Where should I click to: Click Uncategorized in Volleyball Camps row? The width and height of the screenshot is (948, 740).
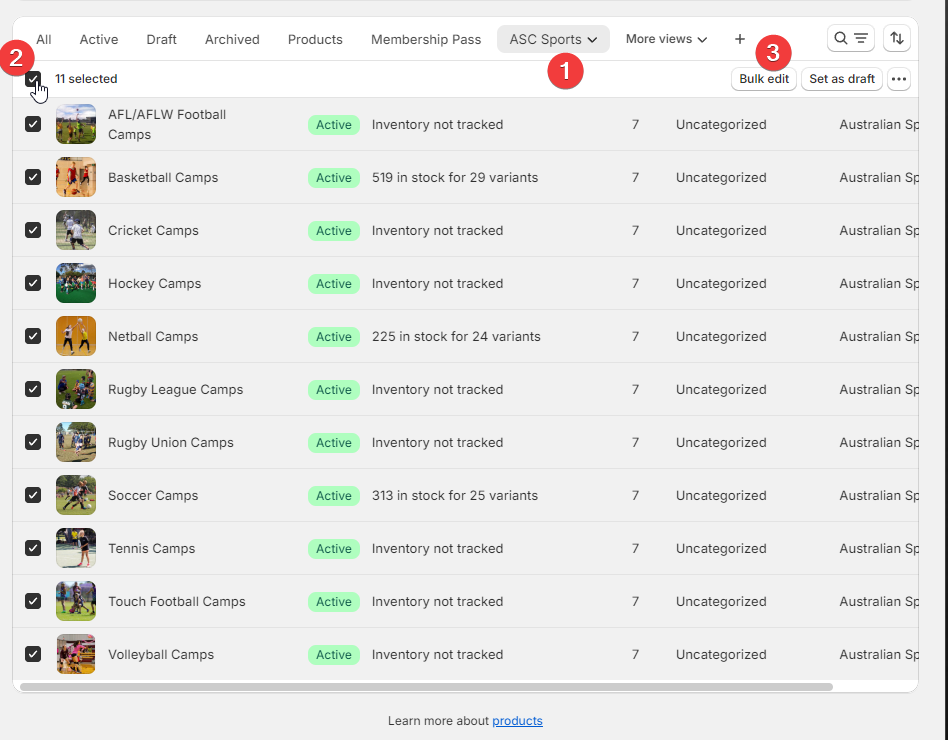721,654
